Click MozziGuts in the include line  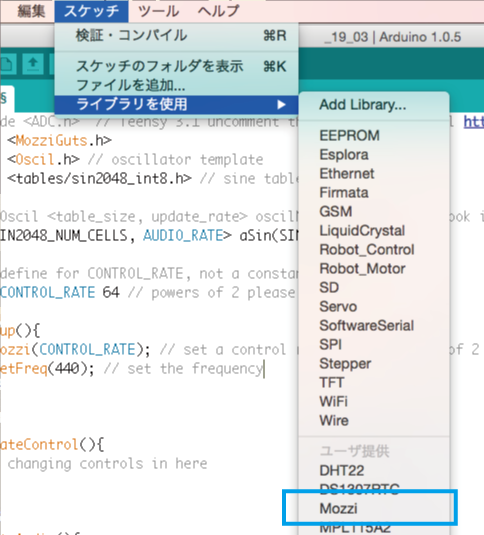tap(51, 141)
